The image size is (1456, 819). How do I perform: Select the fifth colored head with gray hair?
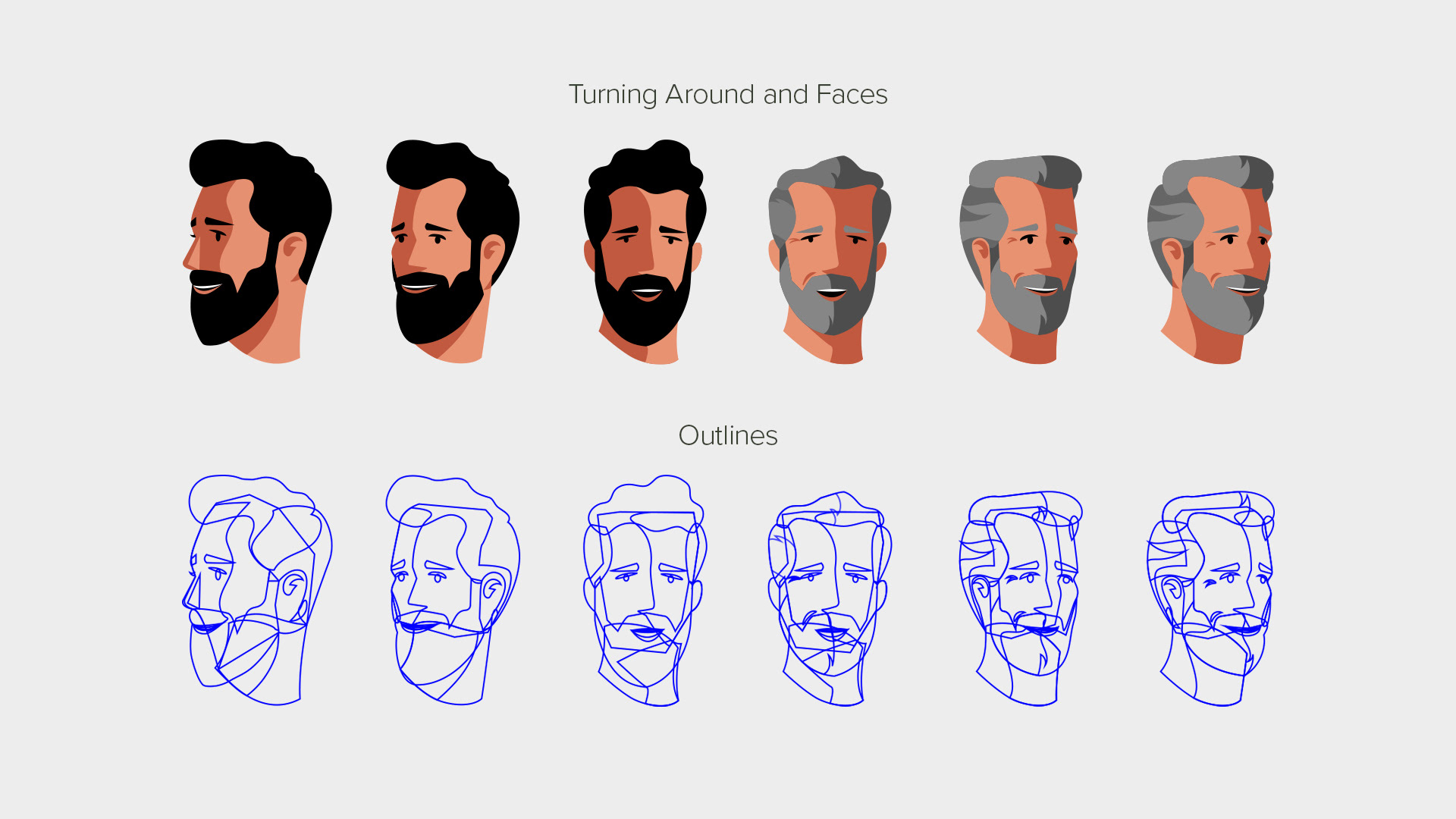(1021, 260)
